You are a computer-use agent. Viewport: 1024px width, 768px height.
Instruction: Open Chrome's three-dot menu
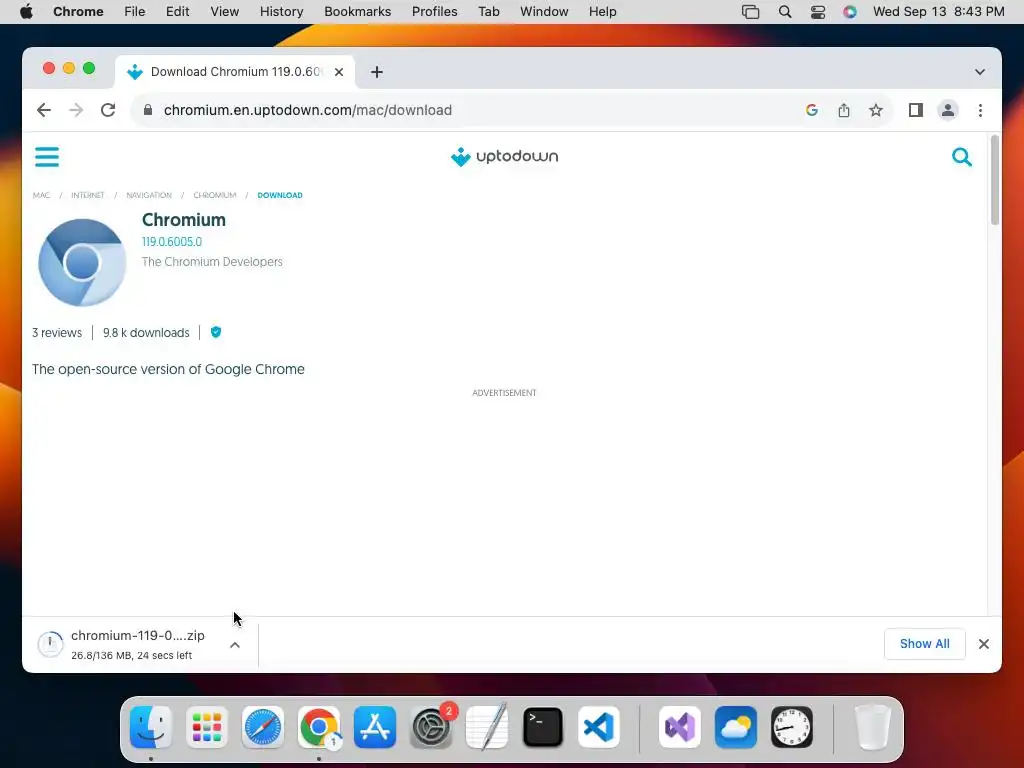pos(980,110)
